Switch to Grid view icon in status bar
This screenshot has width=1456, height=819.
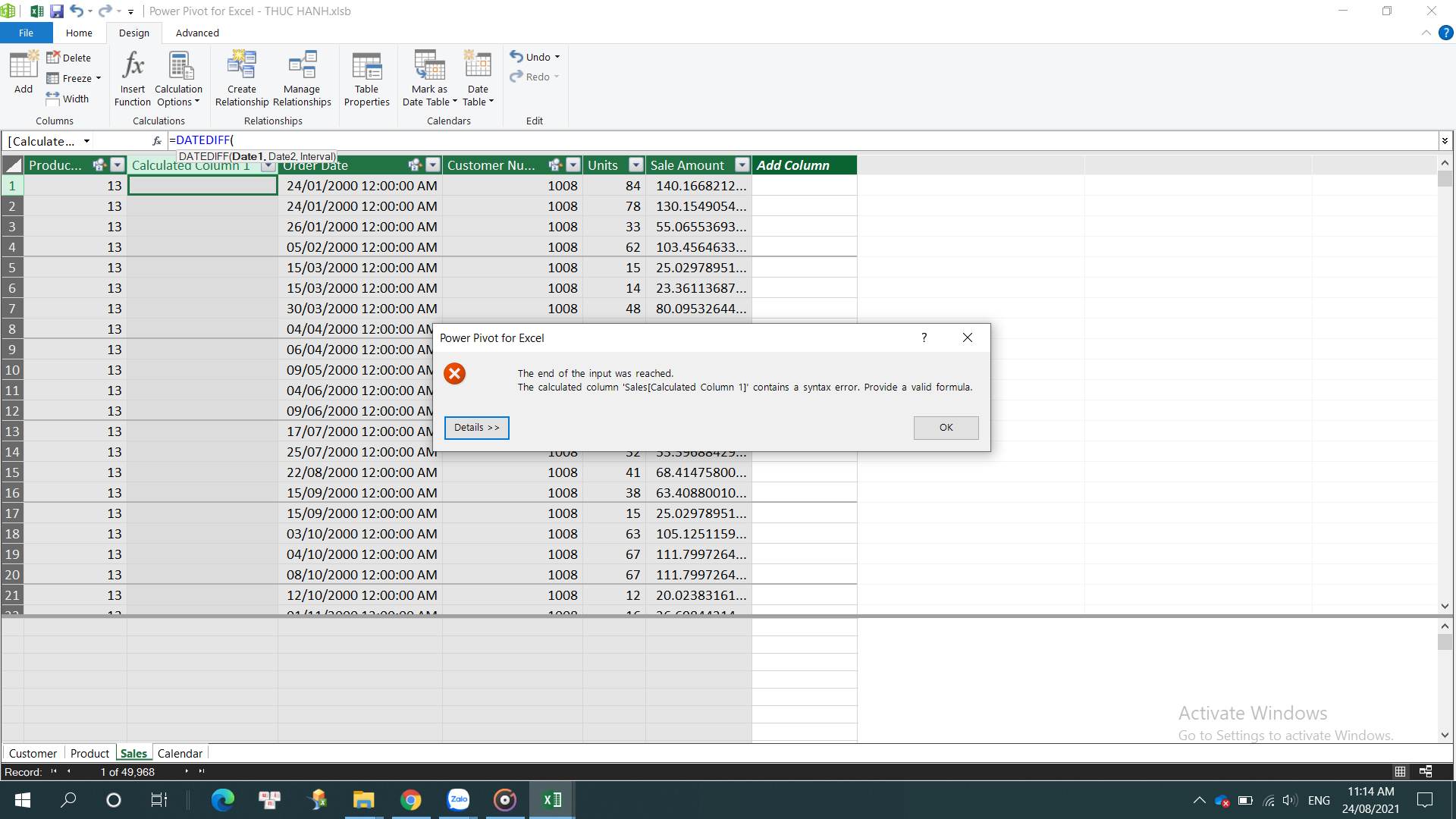[x=1400, y=771]
